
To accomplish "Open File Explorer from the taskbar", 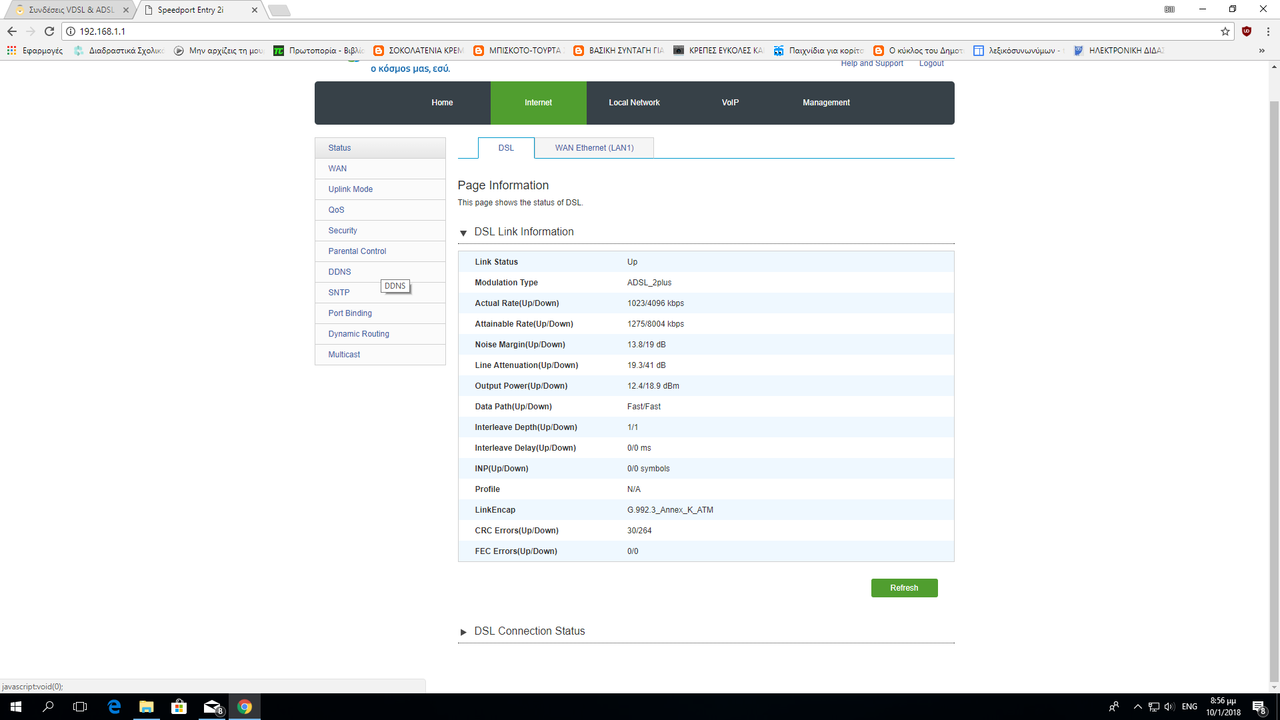I will tap(146, 706).
